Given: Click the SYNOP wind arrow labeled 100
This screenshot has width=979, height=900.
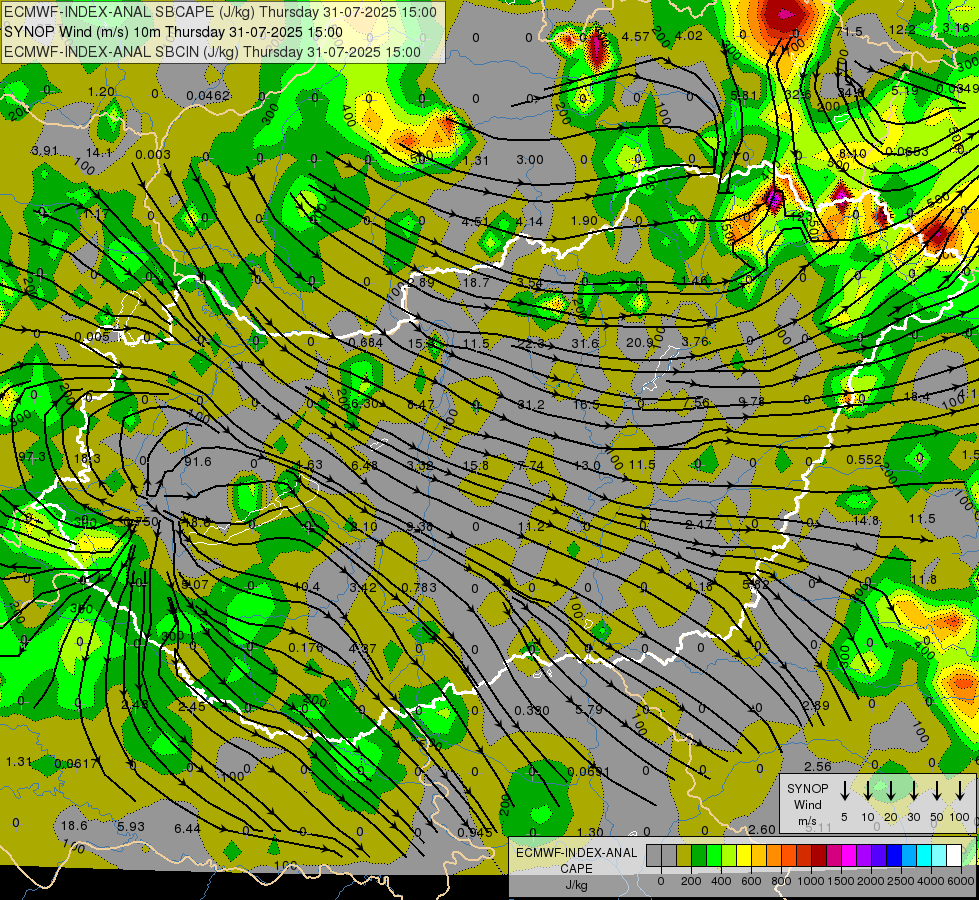Looking at the screenshot, I should [960, 791].
